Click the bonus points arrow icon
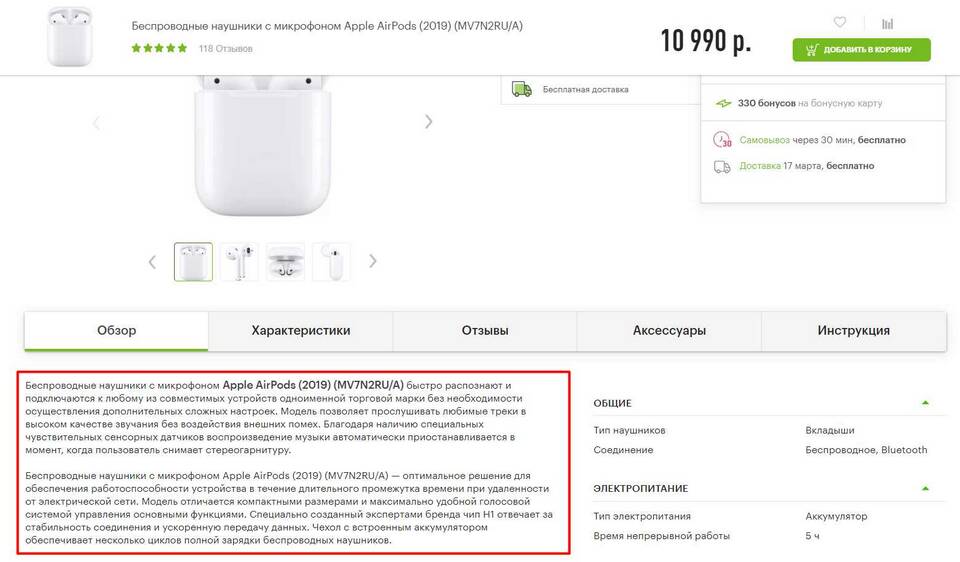 (x=723, y=103)
